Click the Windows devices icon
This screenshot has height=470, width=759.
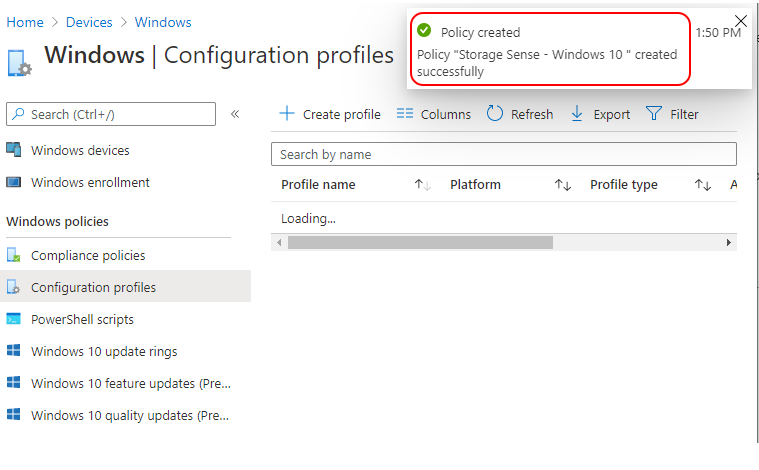click(14, 150)
